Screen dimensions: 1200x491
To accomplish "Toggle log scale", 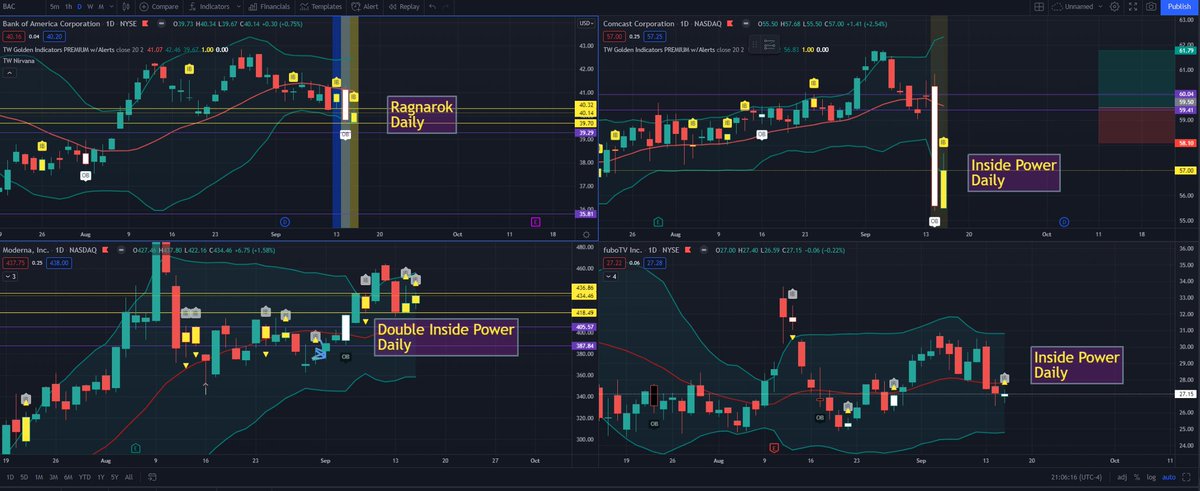I will click(x=1151, y=477).
